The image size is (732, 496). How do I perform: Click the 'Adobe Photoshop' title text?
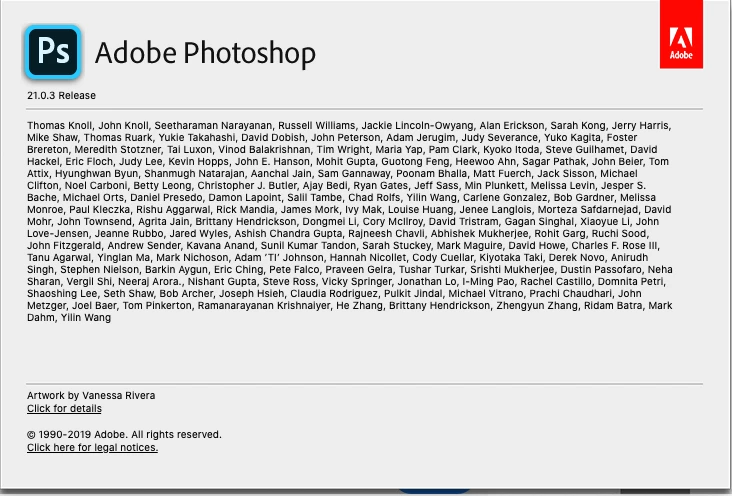coord(205,52)
